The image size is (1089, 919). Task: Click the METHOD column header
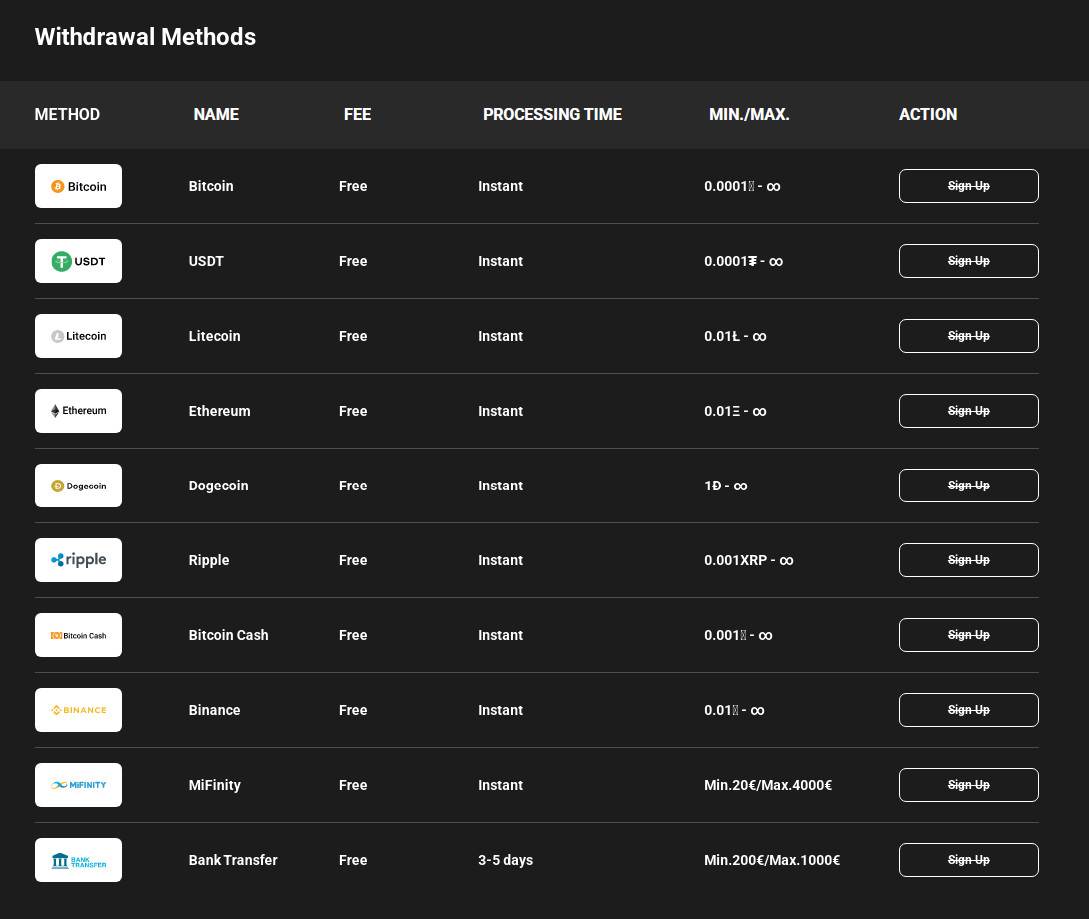coord(67,115)
